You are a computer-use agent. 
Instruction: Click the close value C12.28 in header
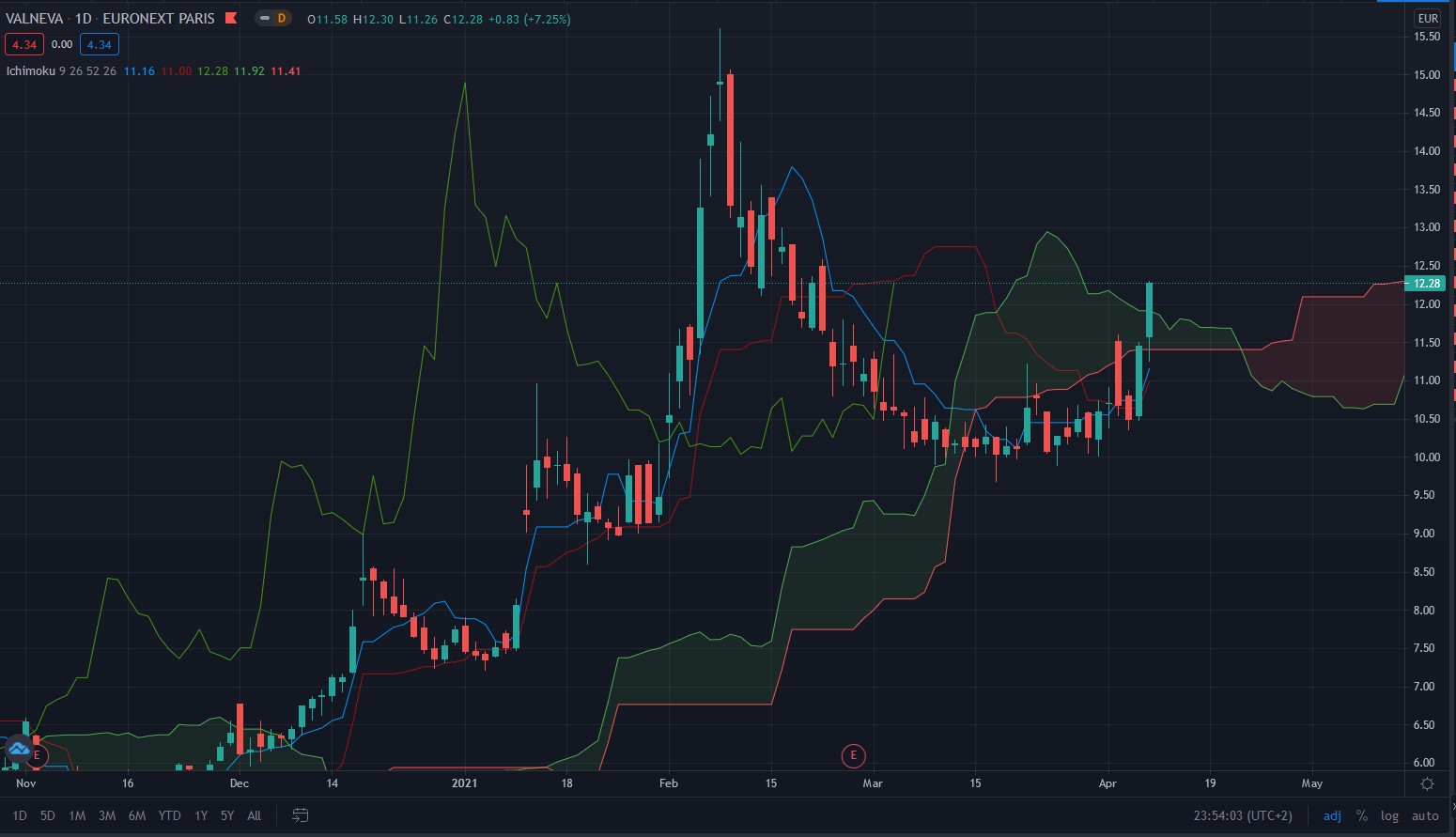tap(464, 19)
